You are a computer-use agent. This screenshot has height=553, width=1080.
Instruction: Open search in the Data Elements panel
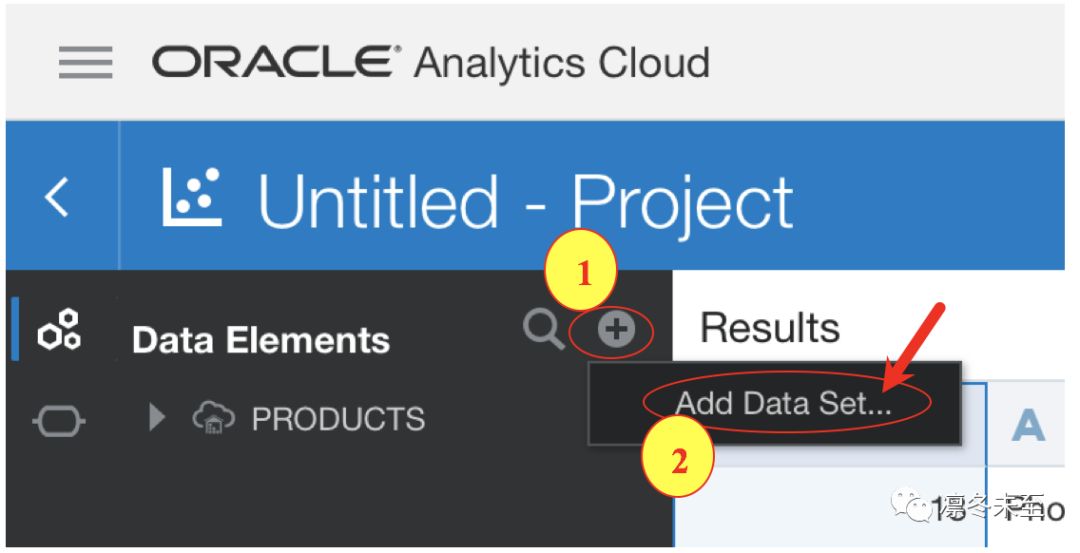[x=543, y=329]
